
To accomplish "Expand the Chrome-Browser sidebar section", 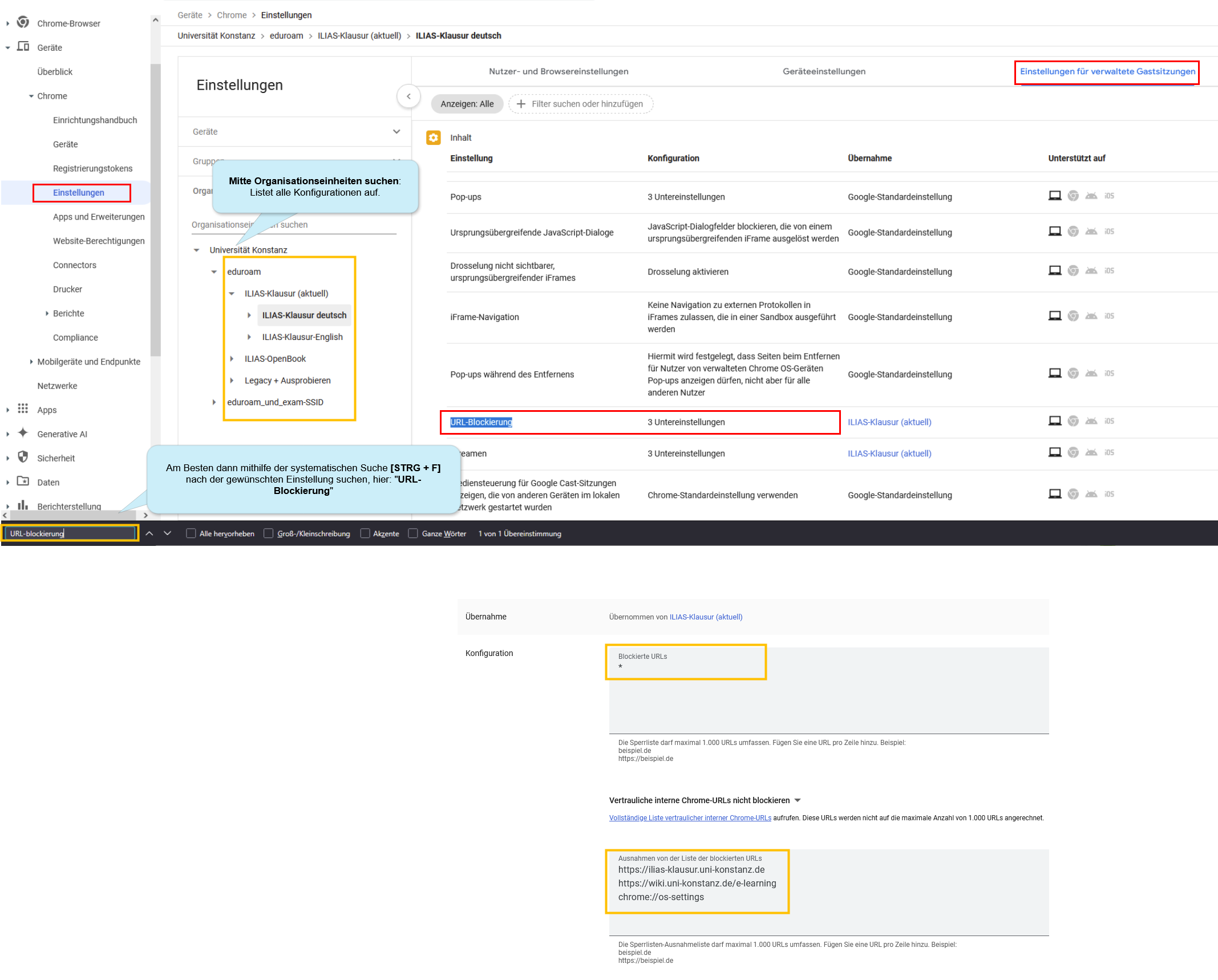I will [x=7, y=23].
